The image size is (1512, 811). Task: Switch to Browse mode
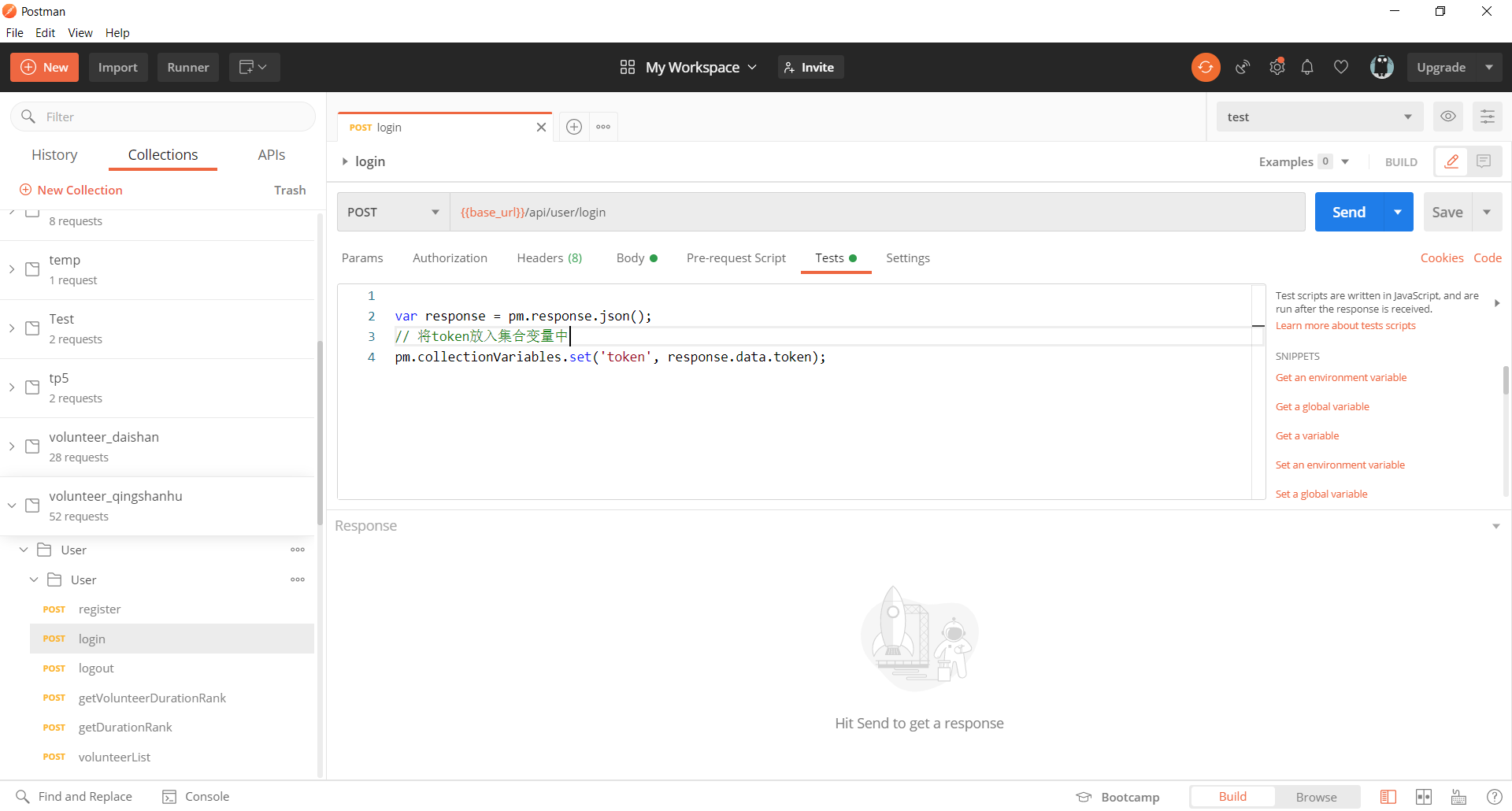tap(1317, 797)
